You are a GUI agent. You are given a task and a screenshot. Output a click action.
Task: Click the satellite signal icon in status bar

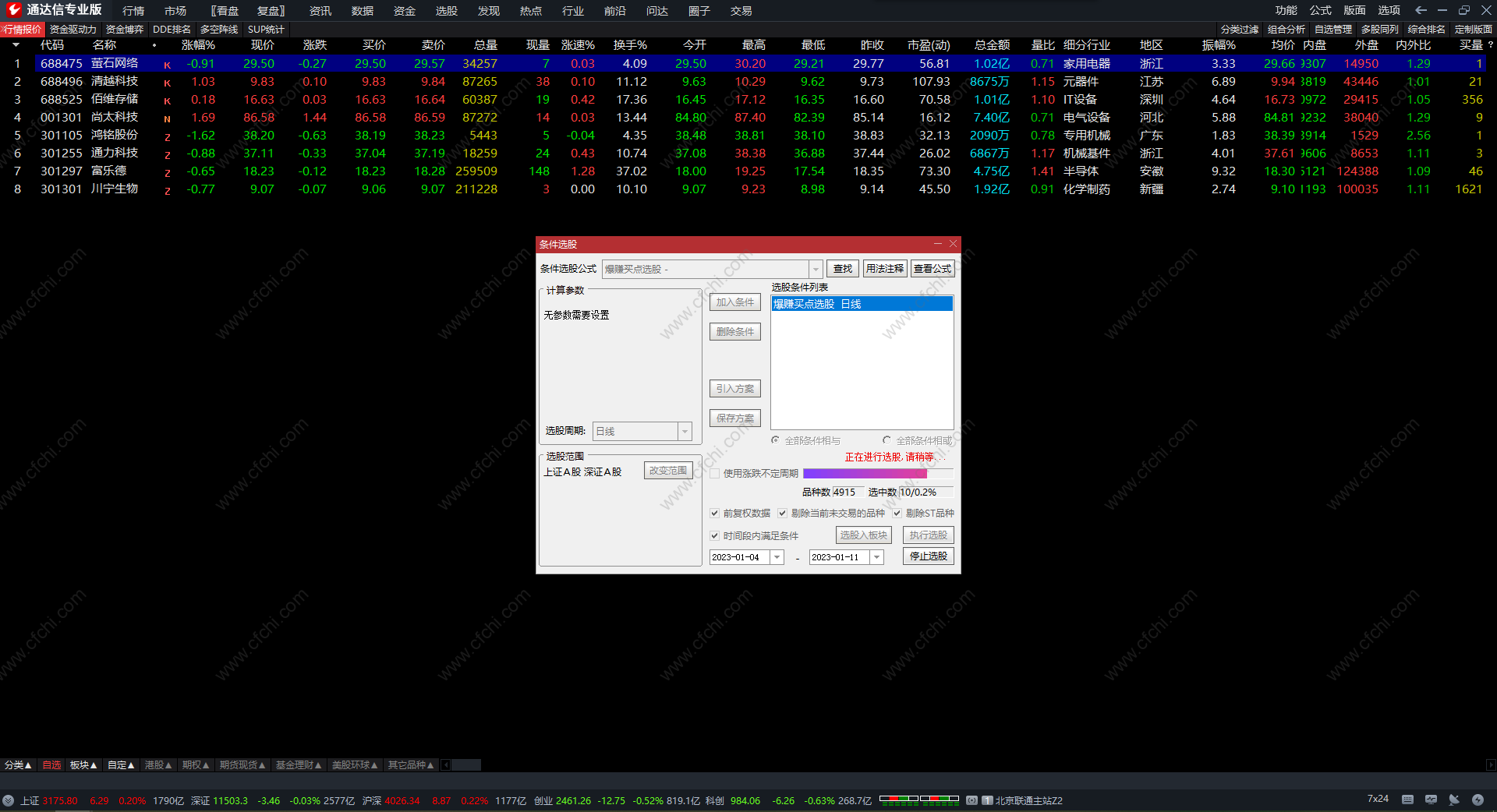(1454, 800)
